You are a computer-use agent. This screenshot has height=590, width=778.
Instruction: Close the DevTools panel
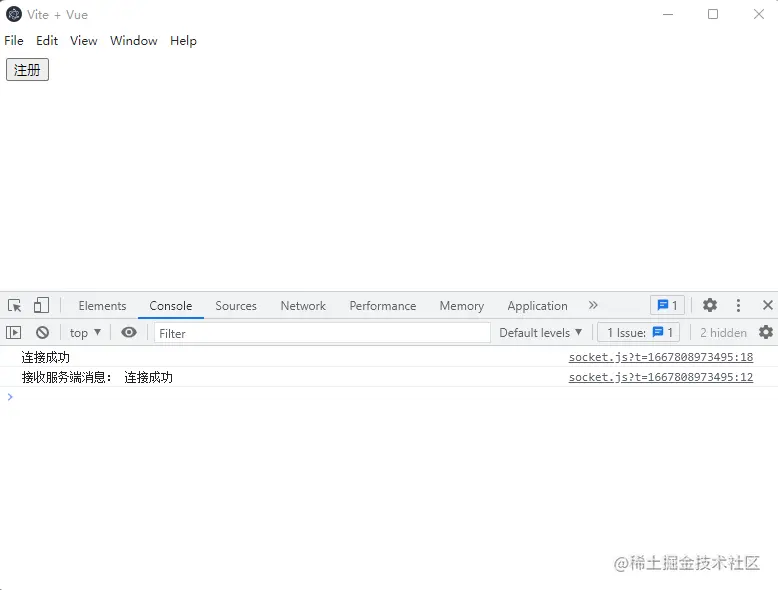pyautogui.click(x=768, y=305)
